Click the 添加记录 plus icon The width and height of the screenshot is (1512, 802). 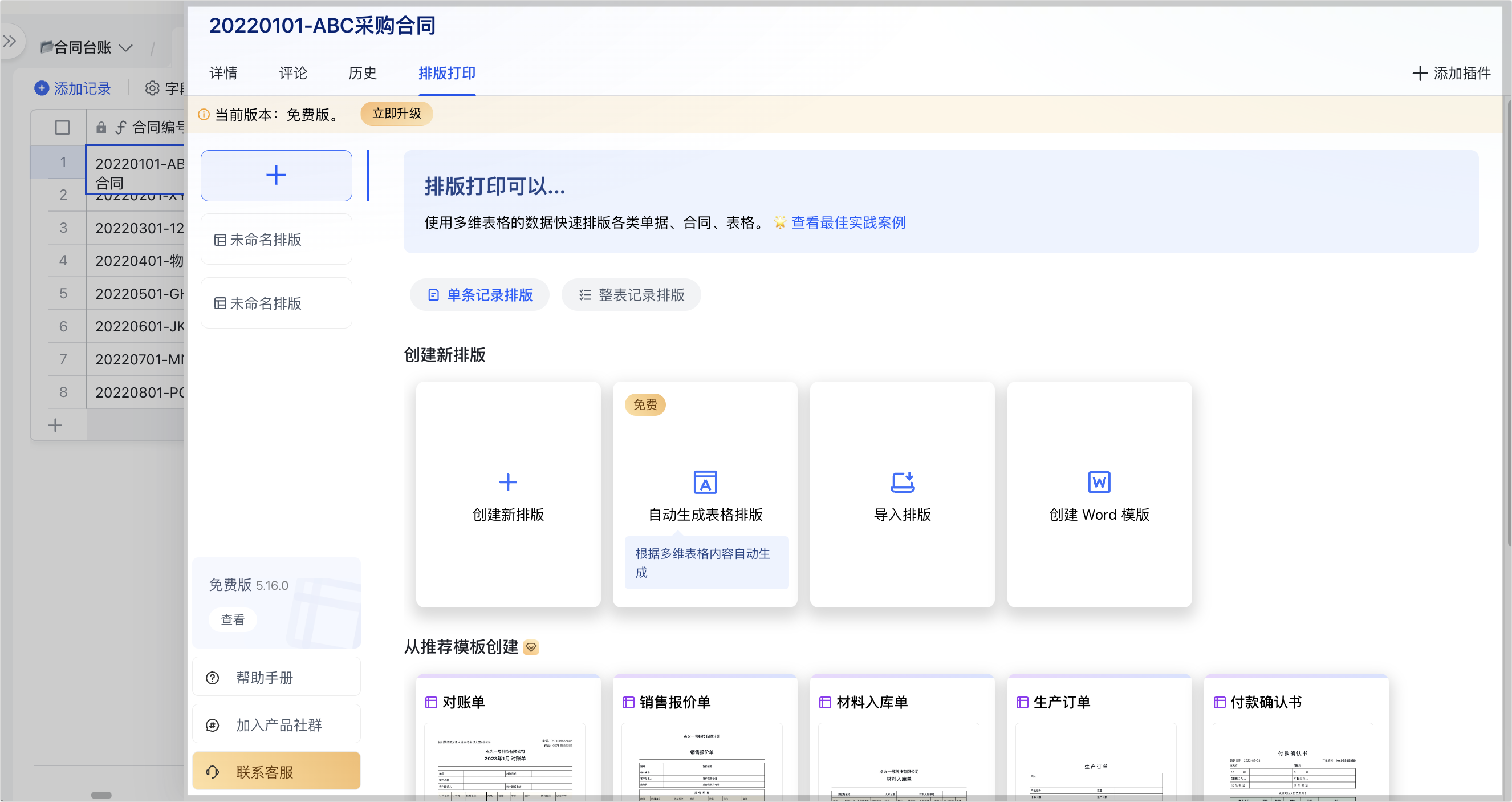(42, 88)
